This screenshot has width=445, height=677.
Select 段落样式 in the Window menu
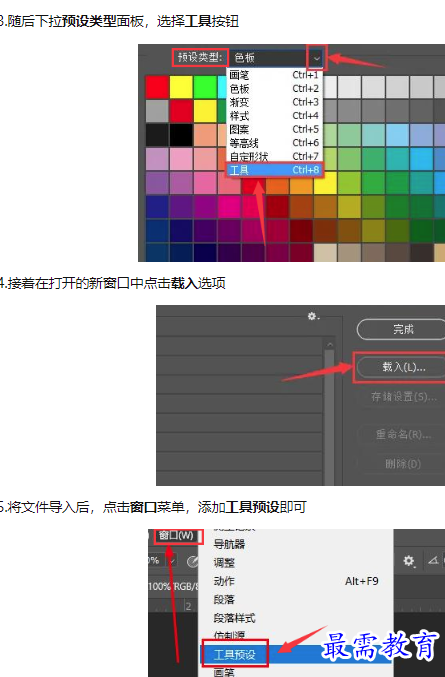point(296,618)
